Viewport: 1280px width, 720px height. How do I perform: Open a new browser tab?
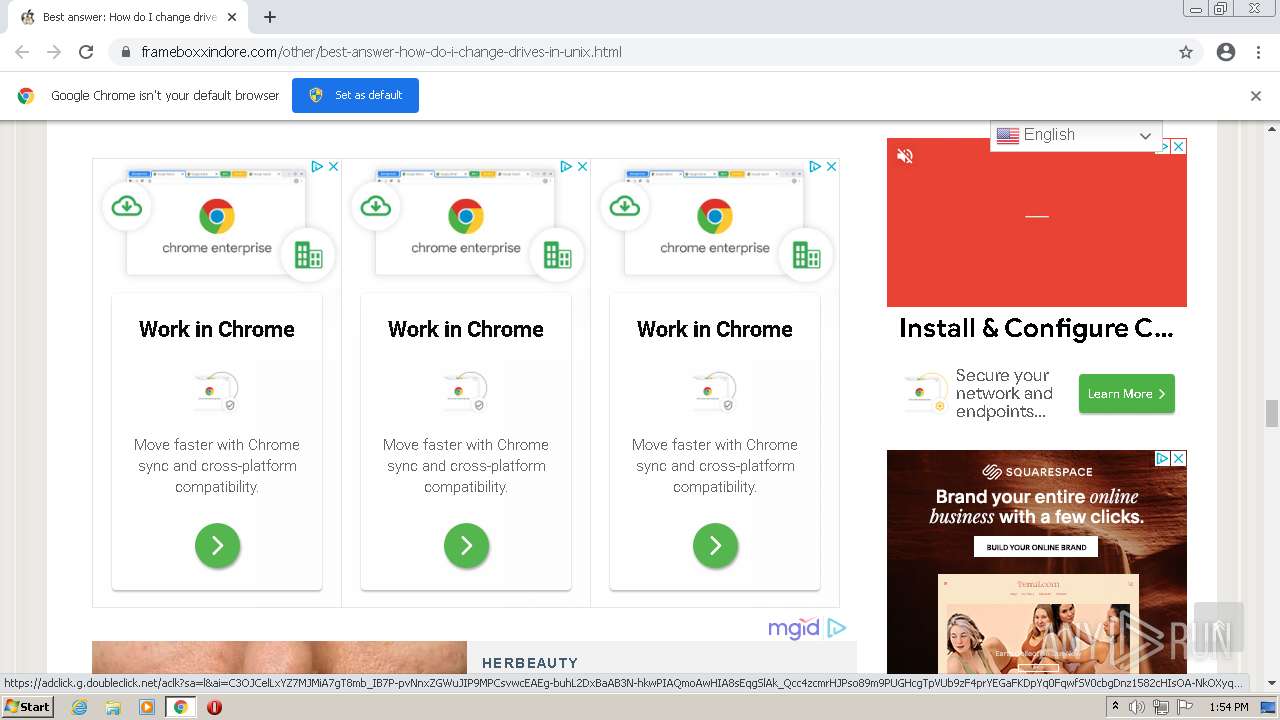tap(270, 17)
